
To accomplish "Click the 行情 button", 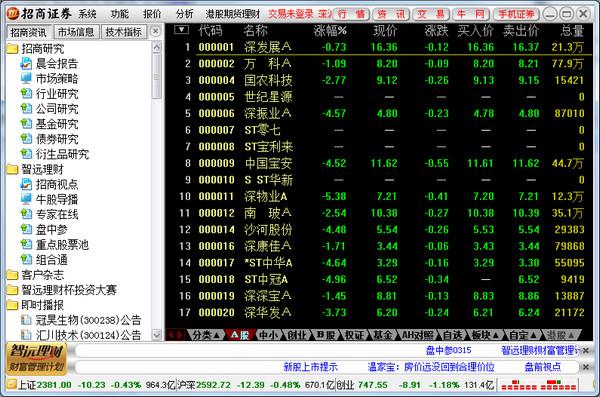I will (x=351, y=15).
